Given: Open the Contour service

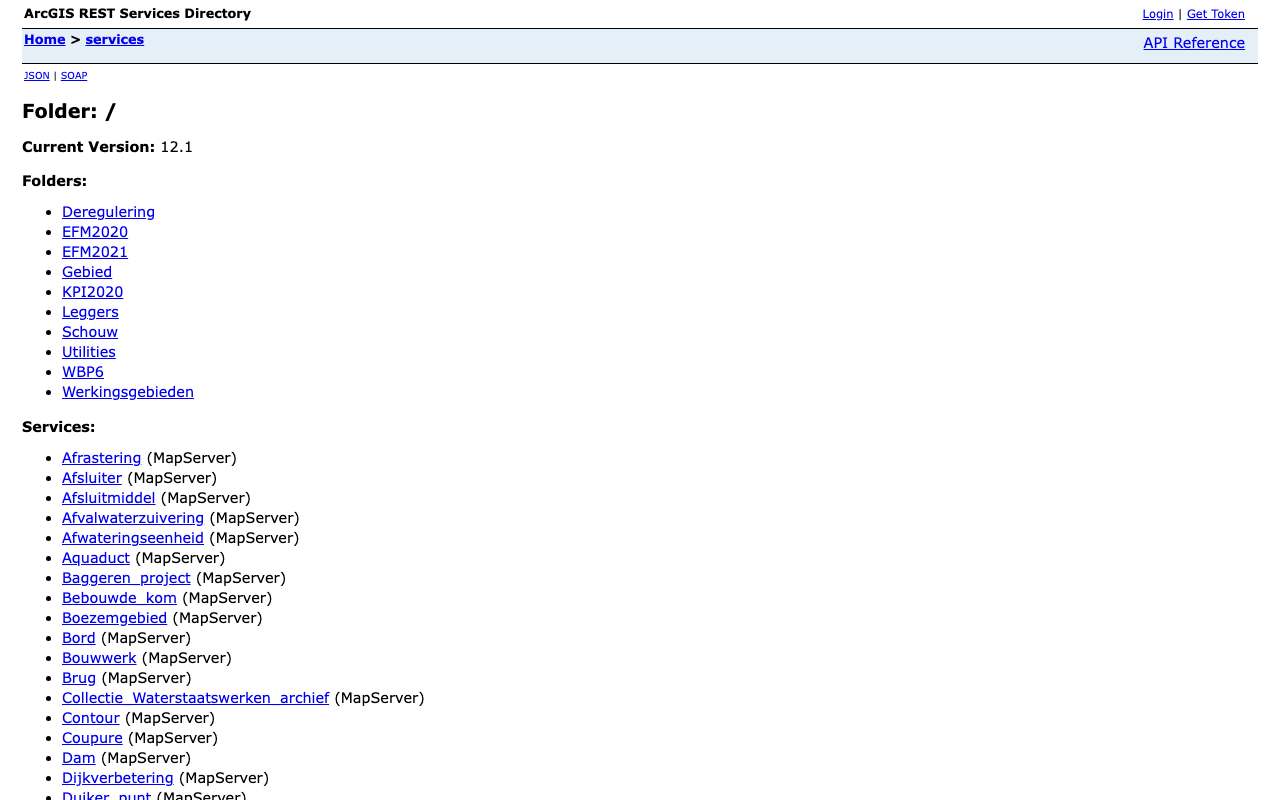Looking at the screenshot, I should pyautogui.click(x=91, y=718).
